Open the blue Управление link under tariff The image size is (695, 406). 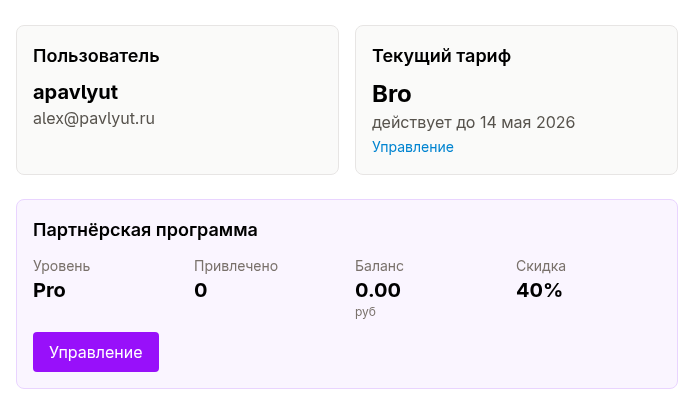tap(413, 147)
